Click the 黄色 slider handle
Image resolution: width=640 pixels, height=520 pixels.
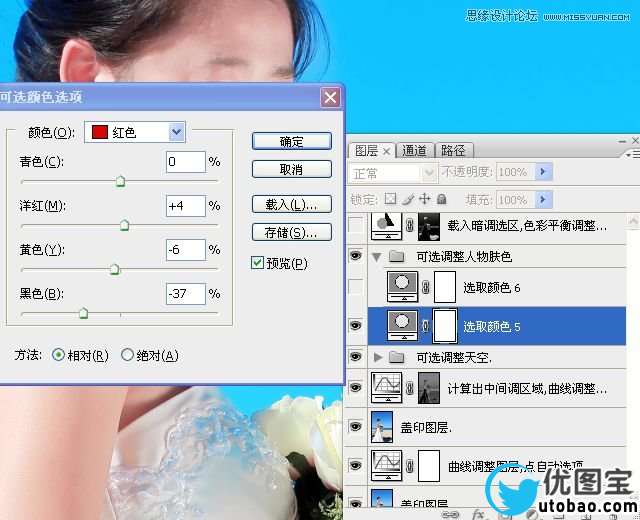tap(115, 269)
